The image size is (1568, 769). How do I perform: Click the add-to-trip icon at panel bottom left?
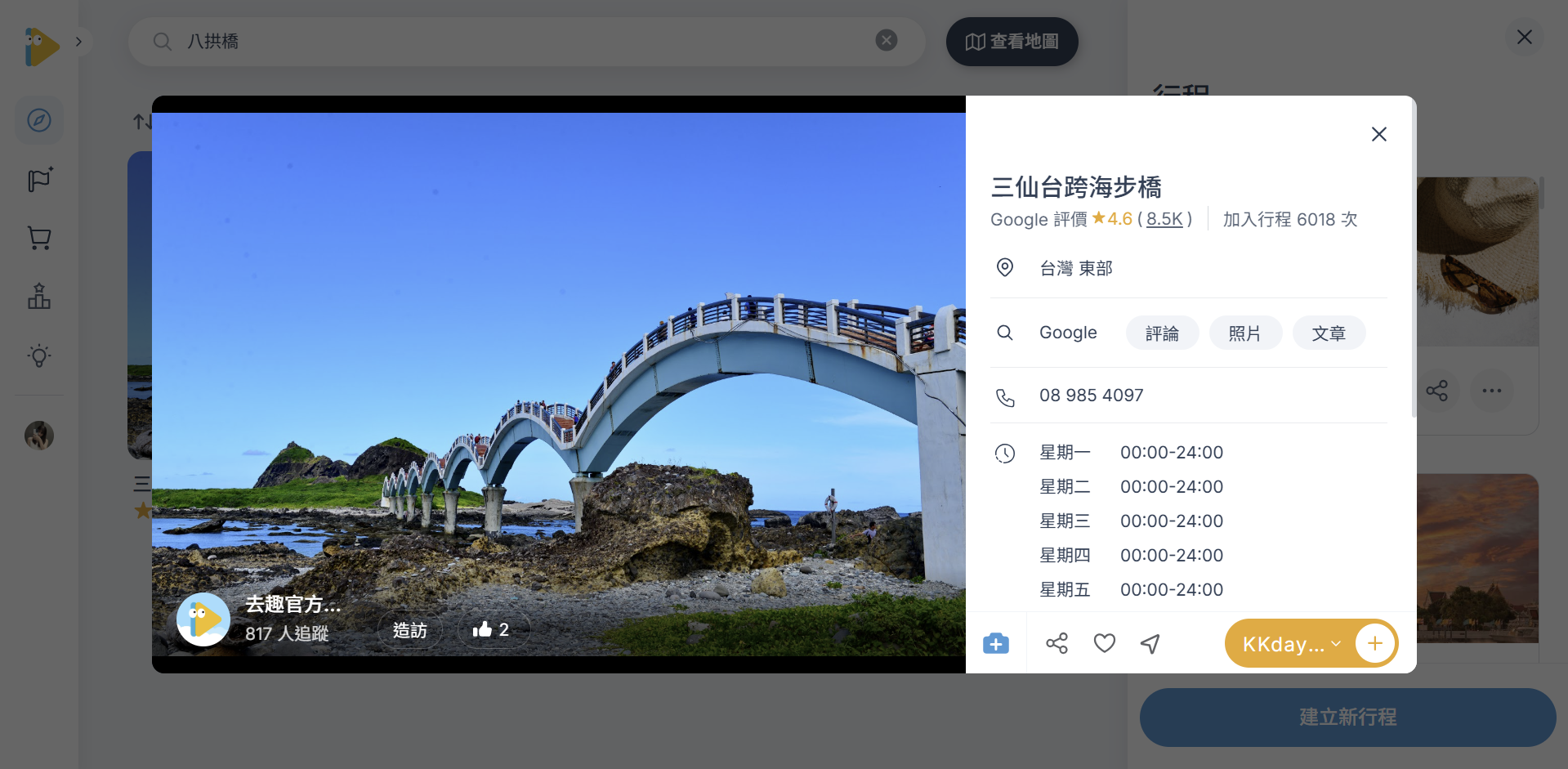coord(995,643)
